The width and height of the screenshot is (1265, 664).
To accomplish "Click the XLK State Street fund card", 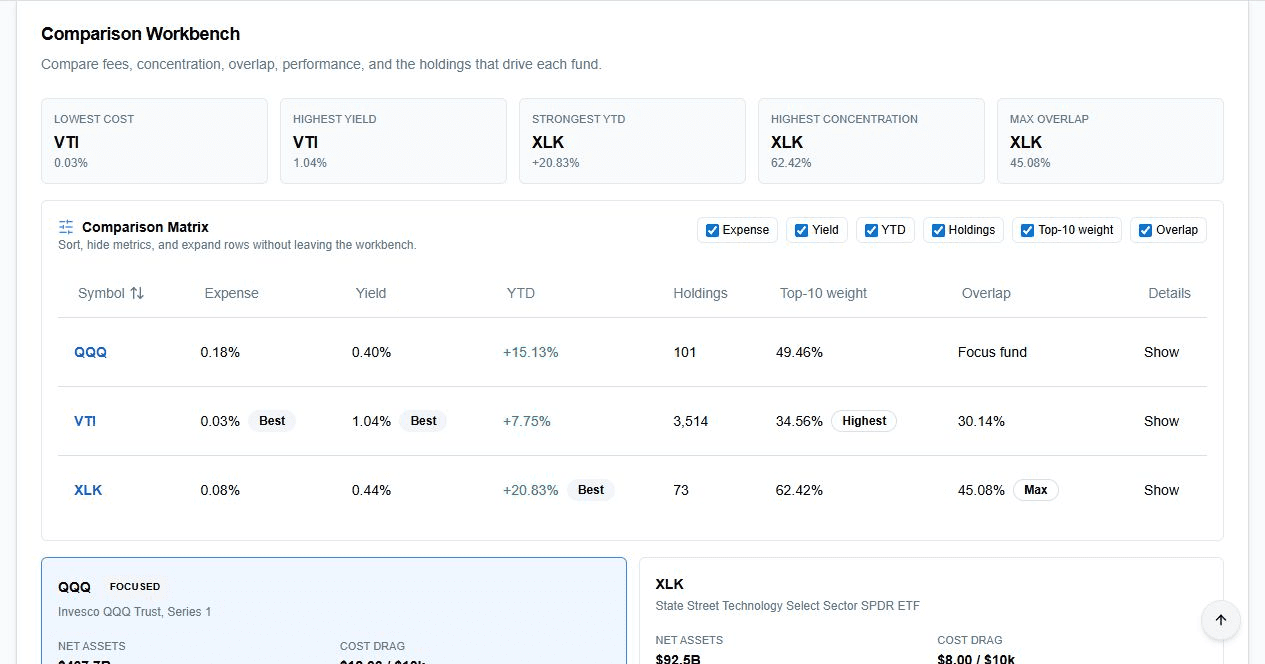I will coord(931,610).
